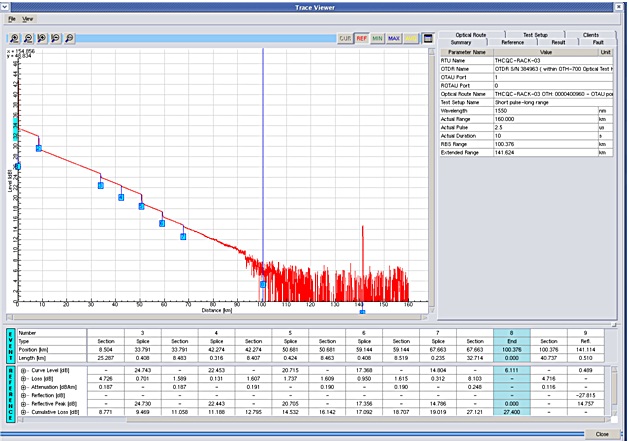Open the File menu

point(12,19)
